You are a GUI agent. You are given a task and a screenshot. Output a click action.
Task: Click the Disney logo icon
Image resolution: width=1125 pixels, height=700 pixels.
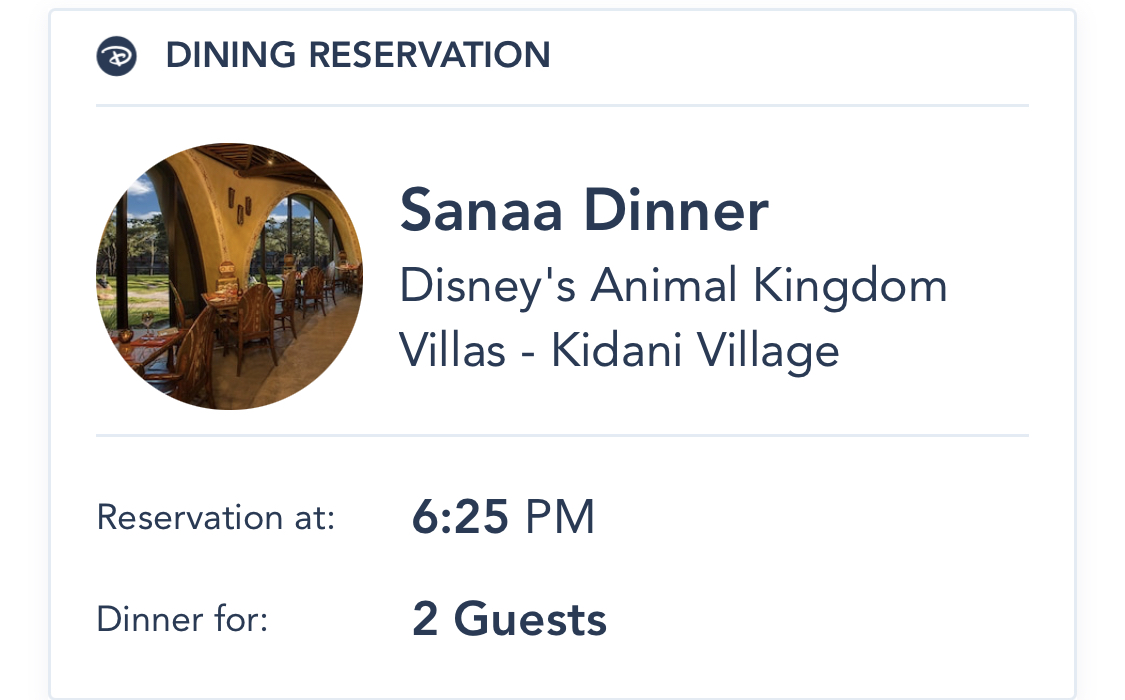[116, 56]
